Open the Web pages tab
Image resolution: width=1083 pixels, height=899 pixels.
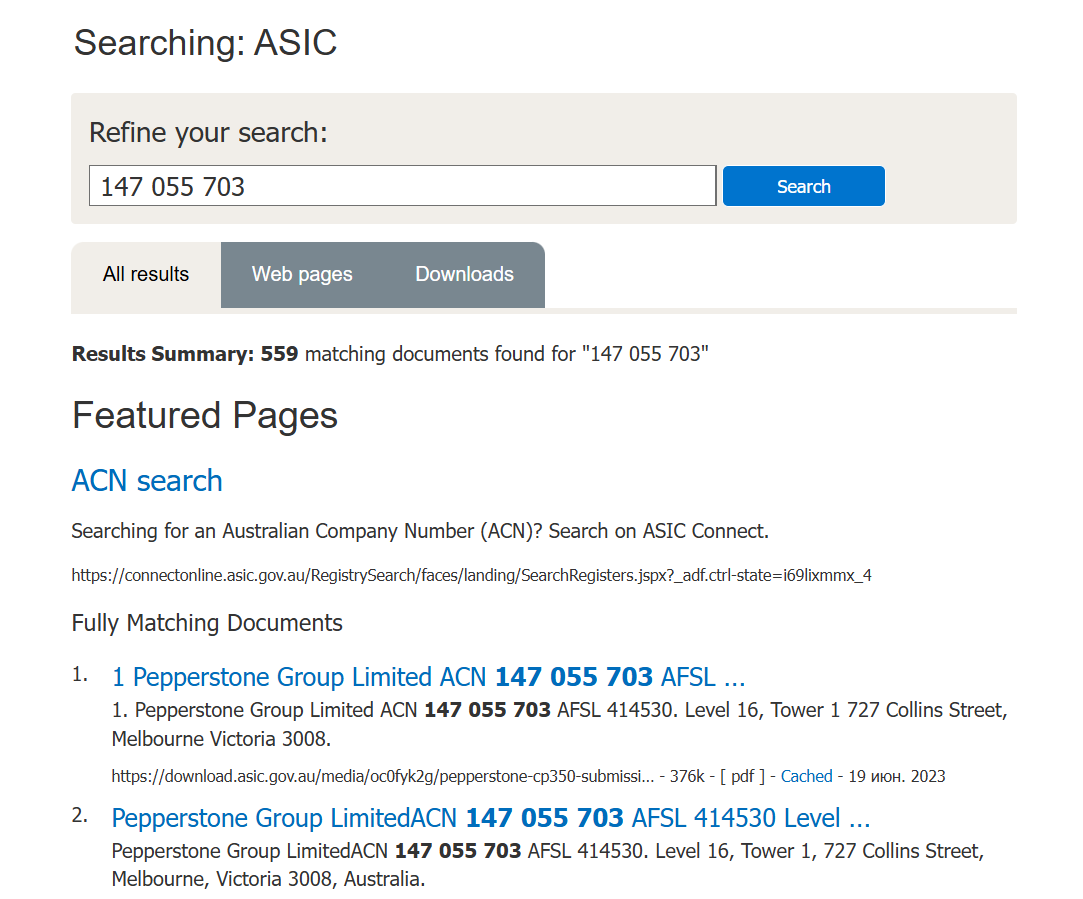[x=302, y=274]
